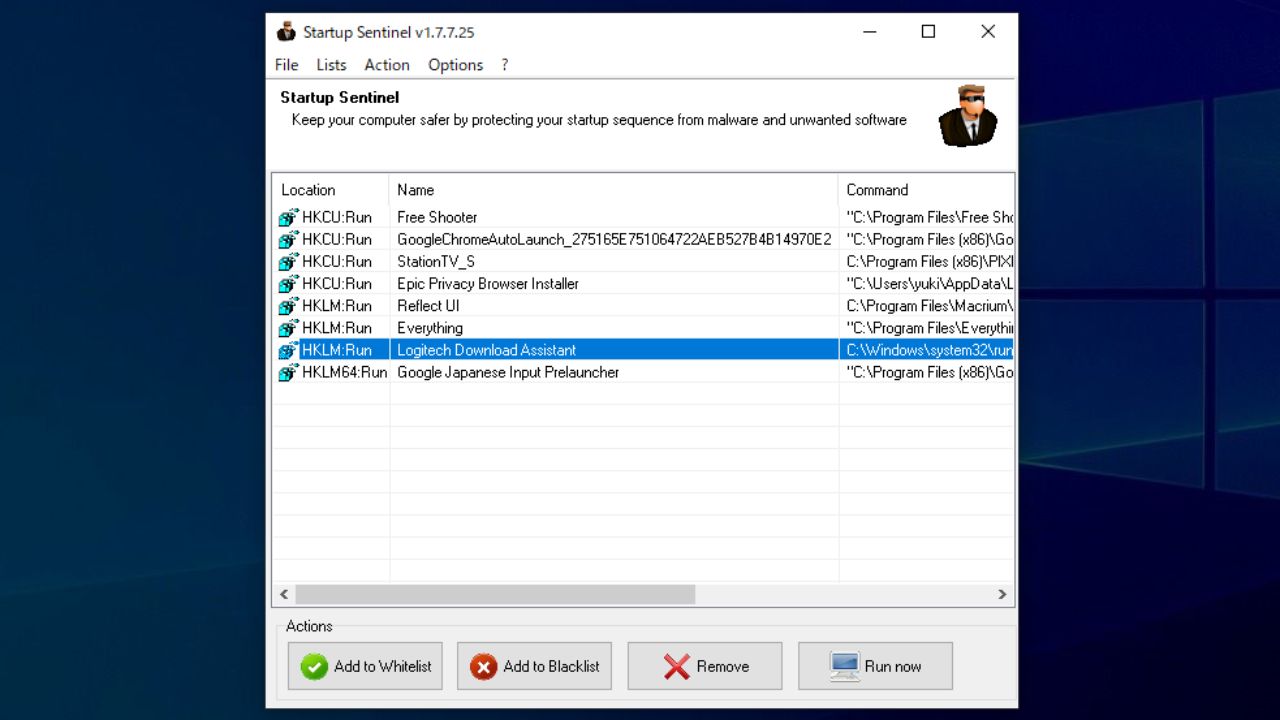Maximize the Startup Sentinel window
1280x720 pixels.
[928, 32]
